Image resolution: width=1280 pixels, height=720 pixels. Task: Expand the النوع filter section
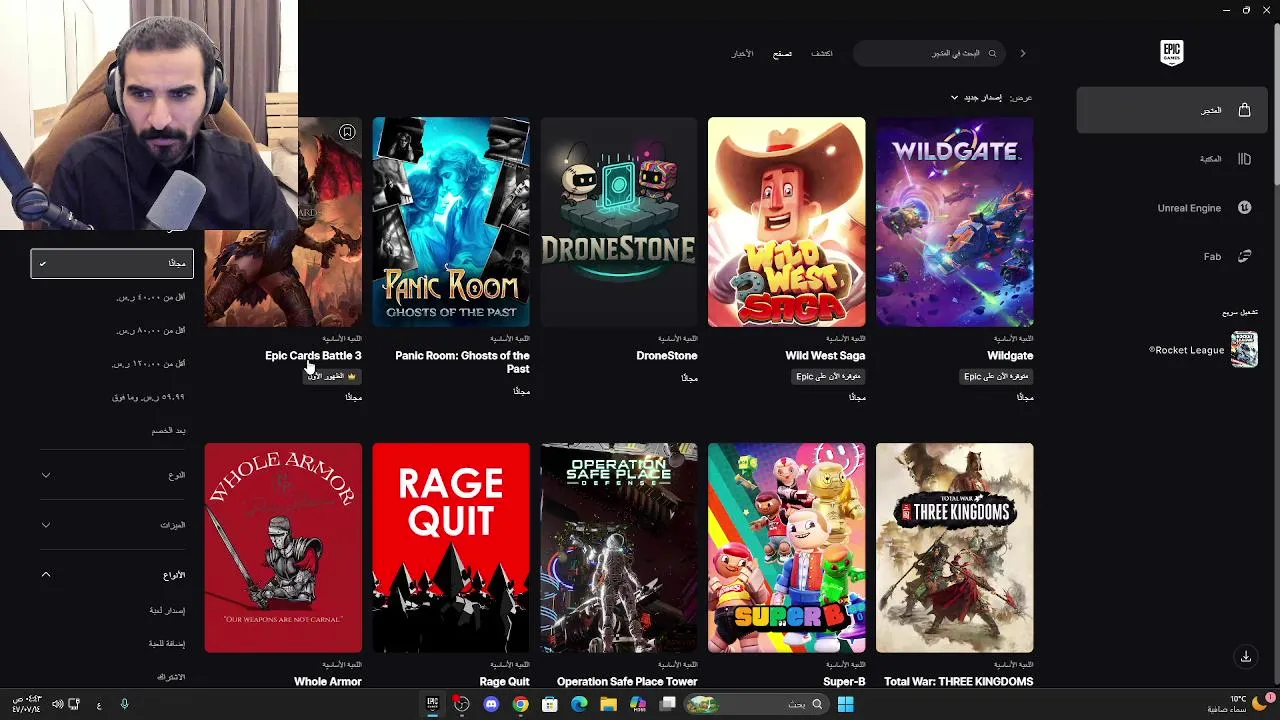click(x=112, y=475)
